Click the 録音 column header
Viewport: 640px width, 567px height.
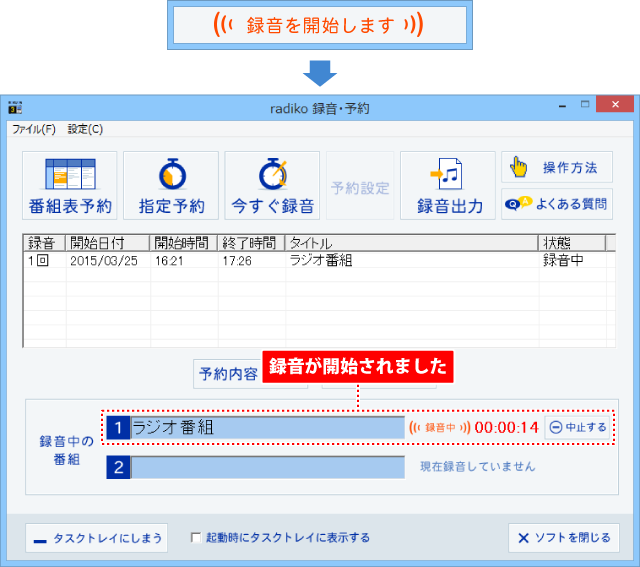pos(44,243)
